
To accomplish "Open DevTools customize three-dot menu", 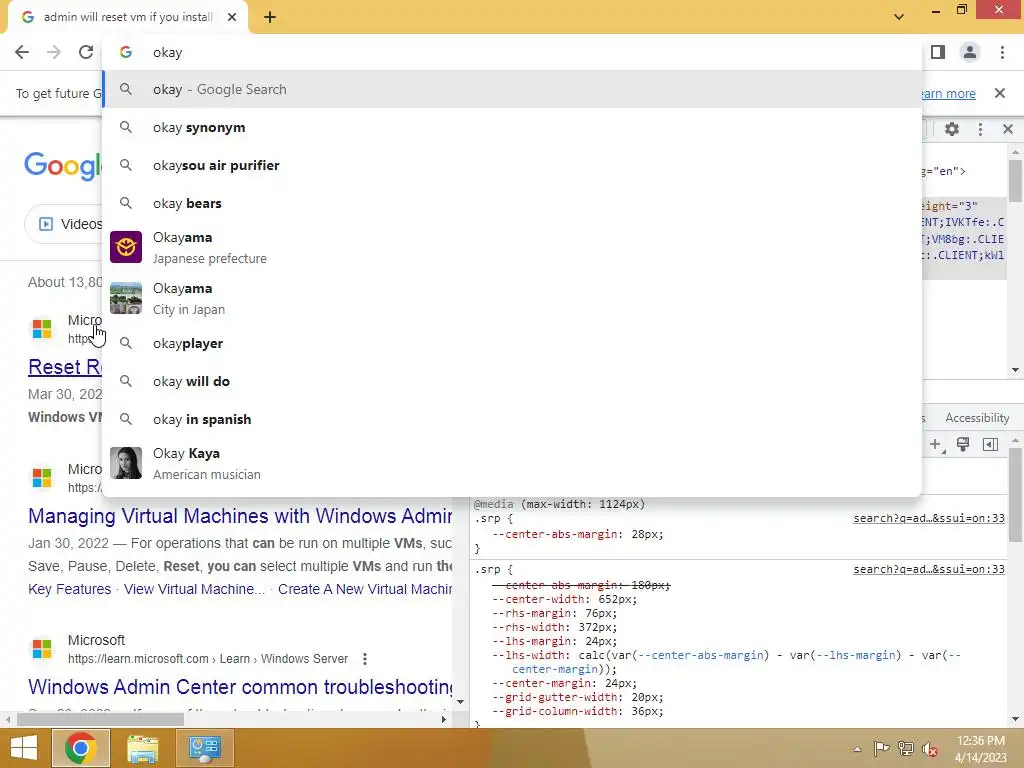I will pos(980,129).
